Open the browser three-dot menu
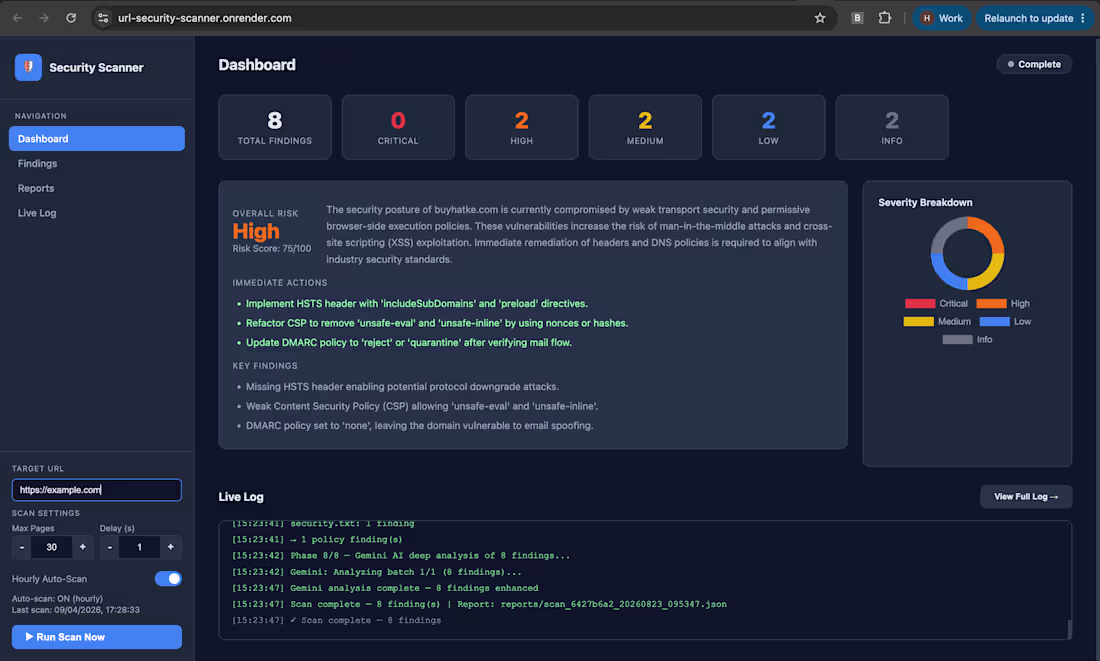This screenshot has height=661, width=1100. pos(1082,18)
